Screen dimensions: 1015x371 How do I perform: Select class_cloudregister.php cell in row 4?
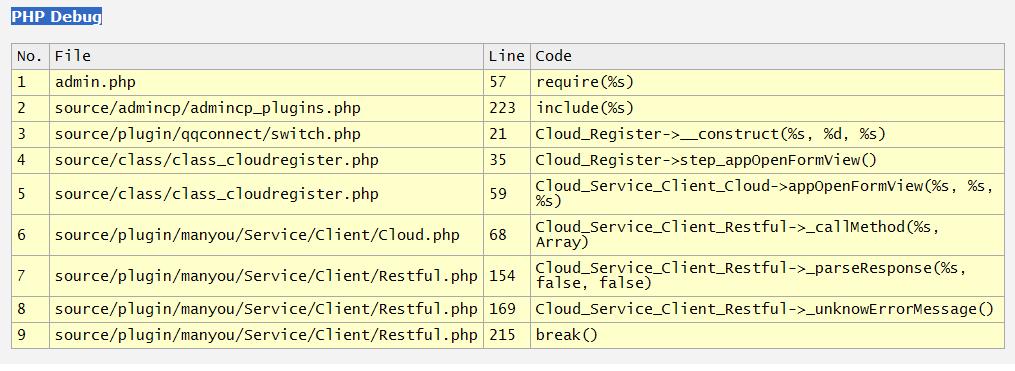click(x=266, y=161)
